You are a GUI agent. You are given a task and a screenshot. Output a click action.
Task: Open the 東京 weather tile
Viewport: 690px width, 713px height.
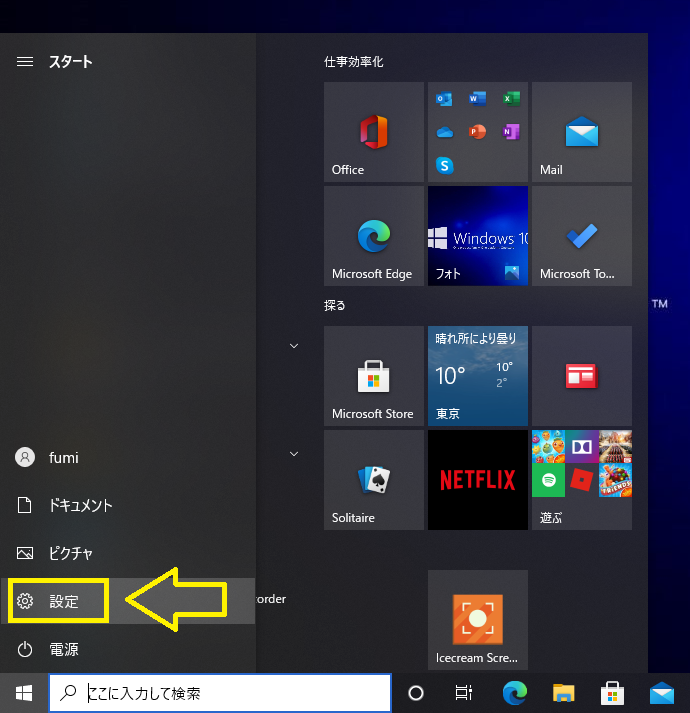(x=478, y=376)
